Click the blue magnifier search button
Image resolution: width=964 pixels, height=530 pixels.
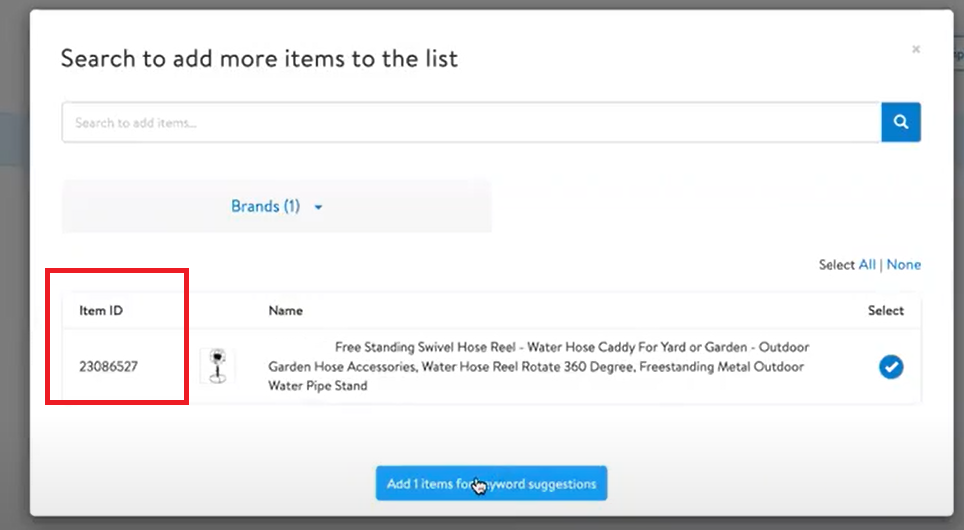point(900,122)
